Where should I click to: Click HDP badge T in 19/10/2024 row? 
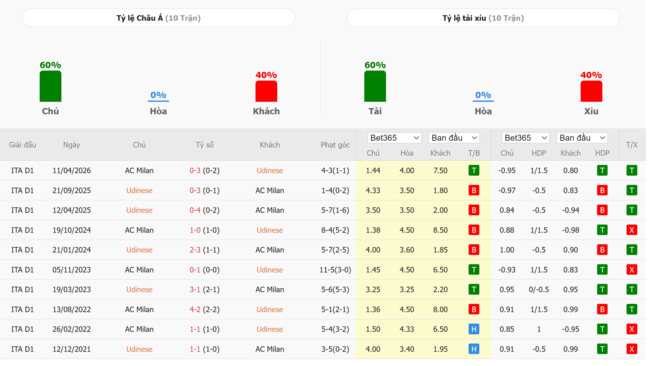pyautogui.click(x=602, y=230)
